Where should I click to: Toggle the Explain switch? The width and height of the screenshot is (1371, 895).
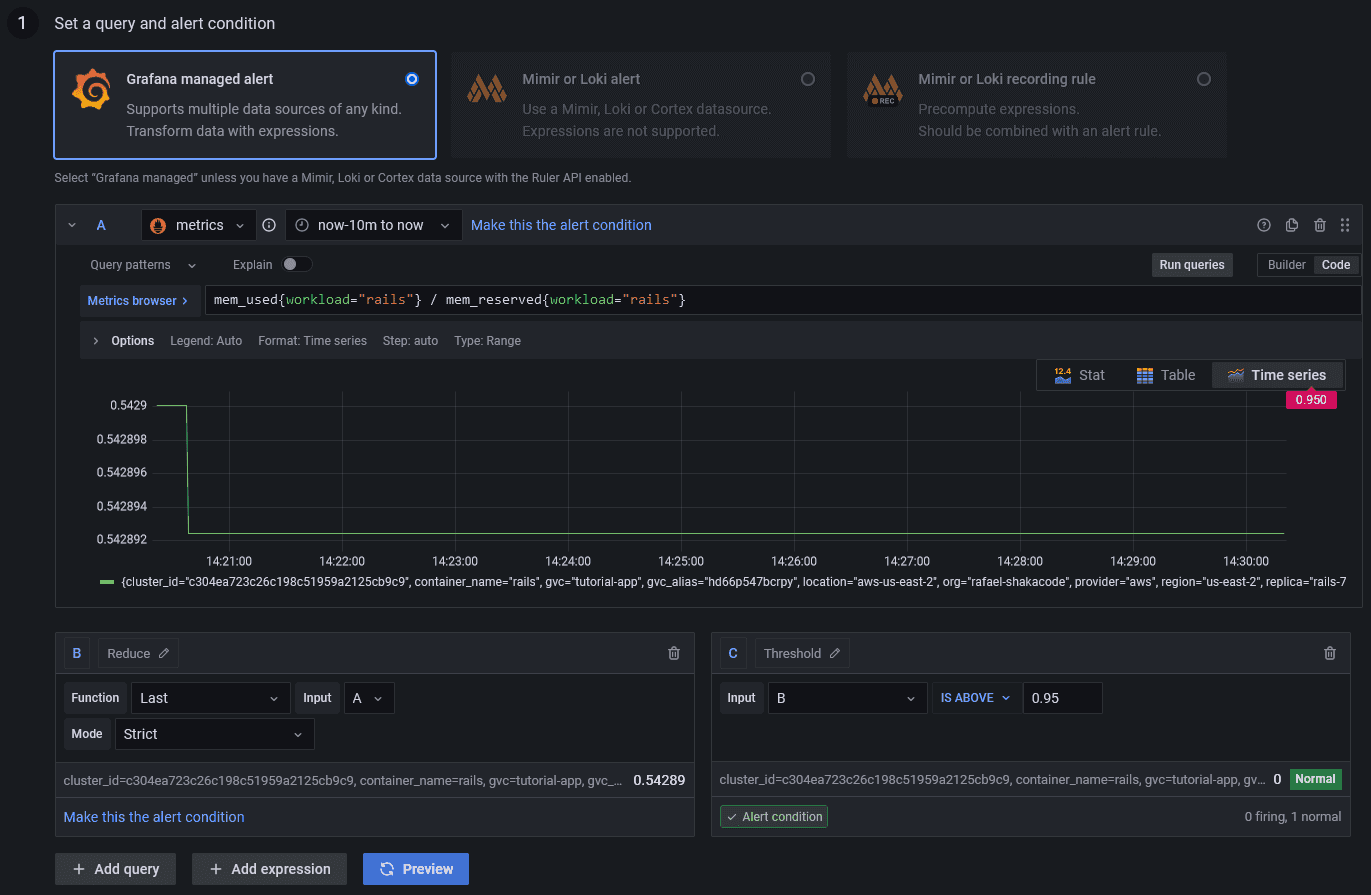click(x=297, y=265)
